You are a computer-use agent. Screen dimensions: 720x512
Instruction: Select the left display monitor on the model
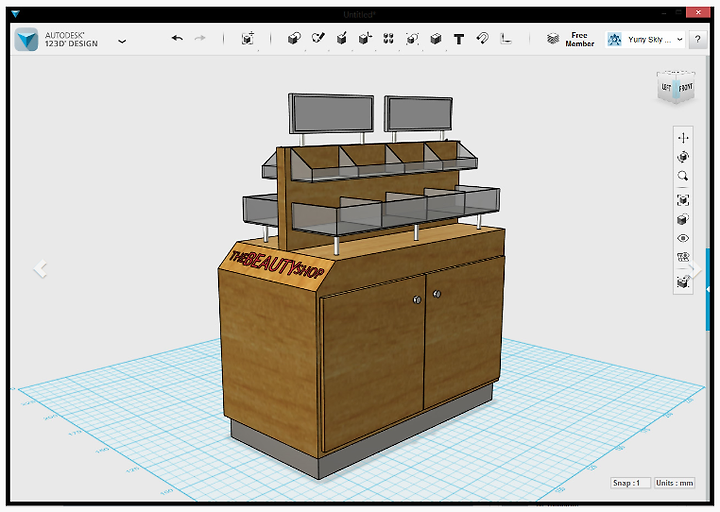coord(331,114)
